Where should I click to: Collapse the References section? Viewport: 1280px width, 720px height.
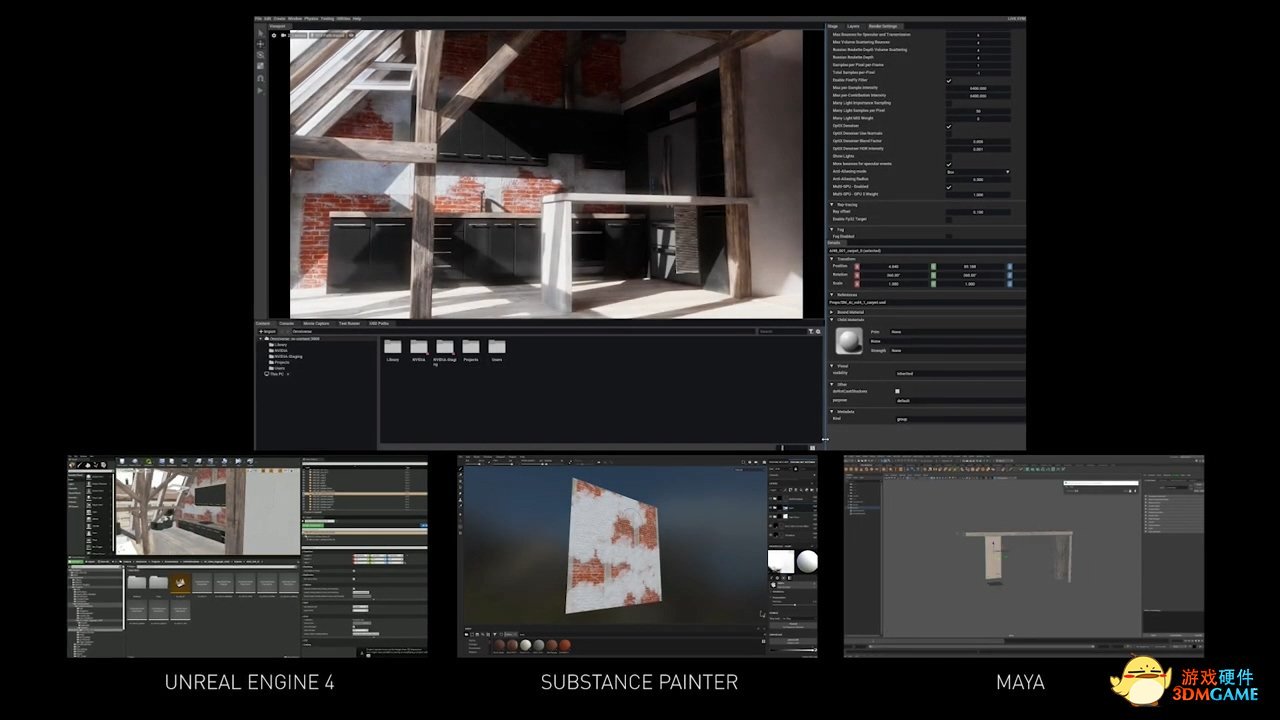(x=831, y=294)
